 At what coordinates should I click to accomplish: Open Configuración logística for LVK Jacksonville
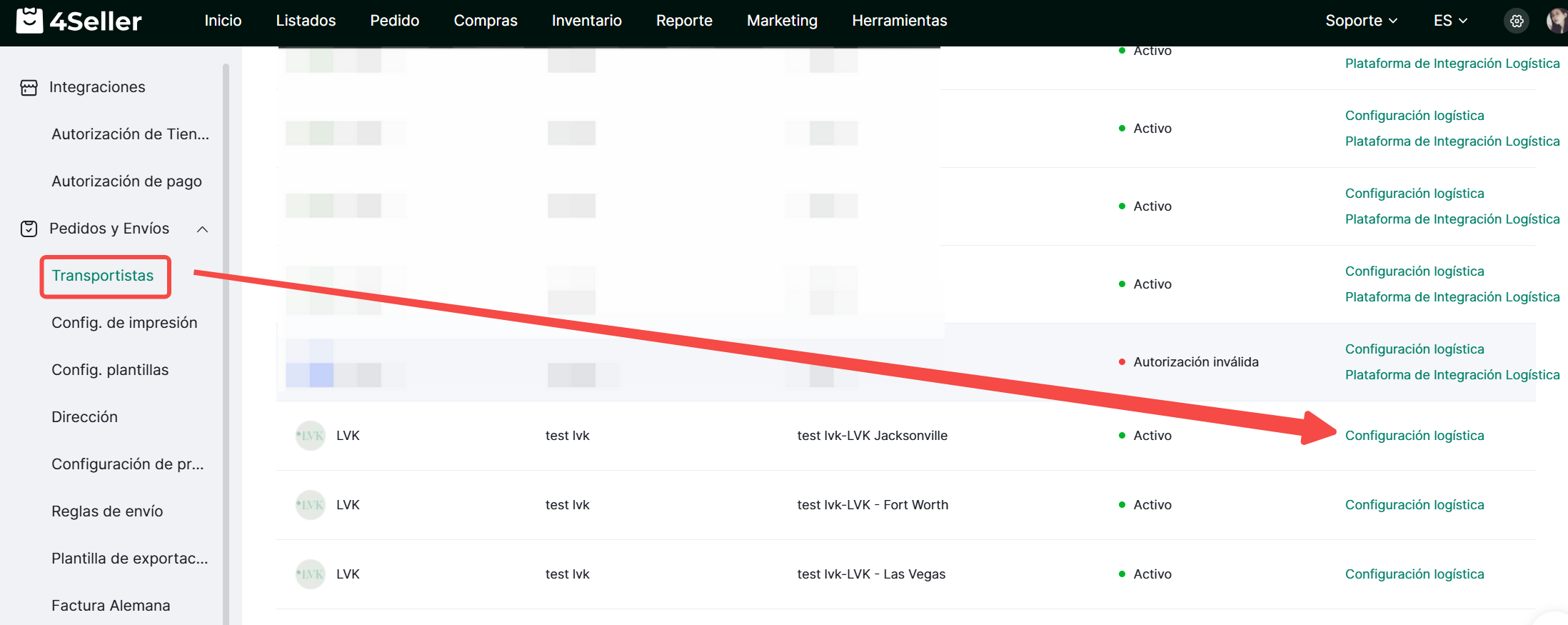pyautogui.click(x=1414, y=436)
